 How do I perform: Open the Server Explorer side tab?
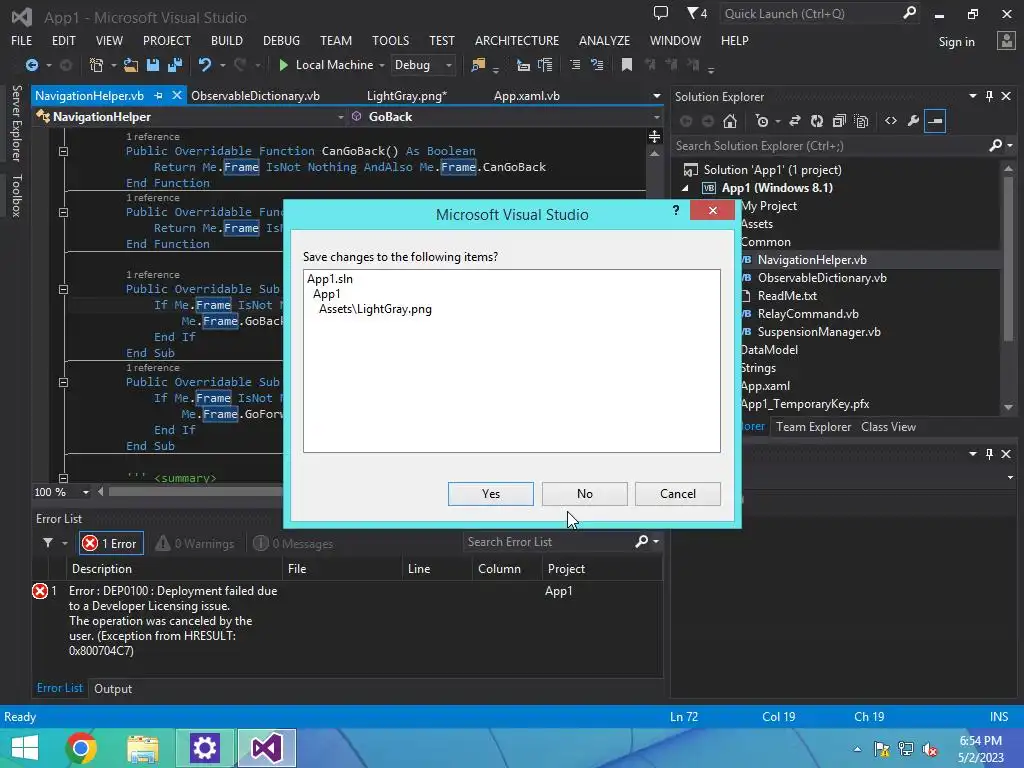click(x=16, y=123)
